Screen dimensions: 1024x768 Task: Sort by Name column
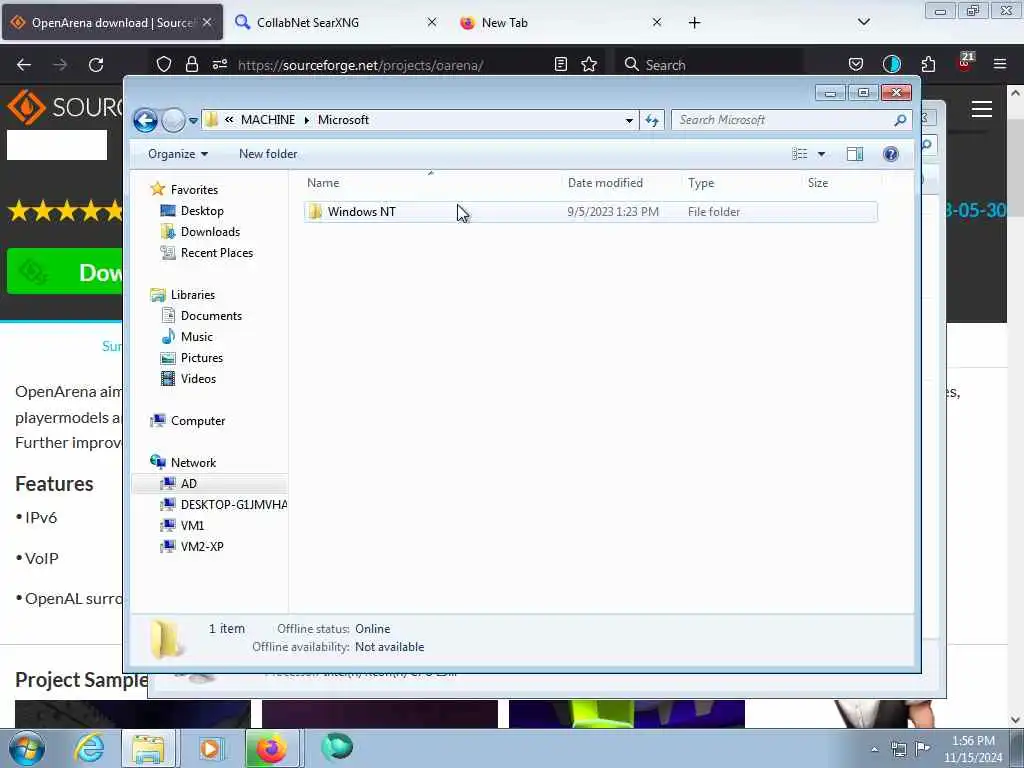tap(431, 183)
